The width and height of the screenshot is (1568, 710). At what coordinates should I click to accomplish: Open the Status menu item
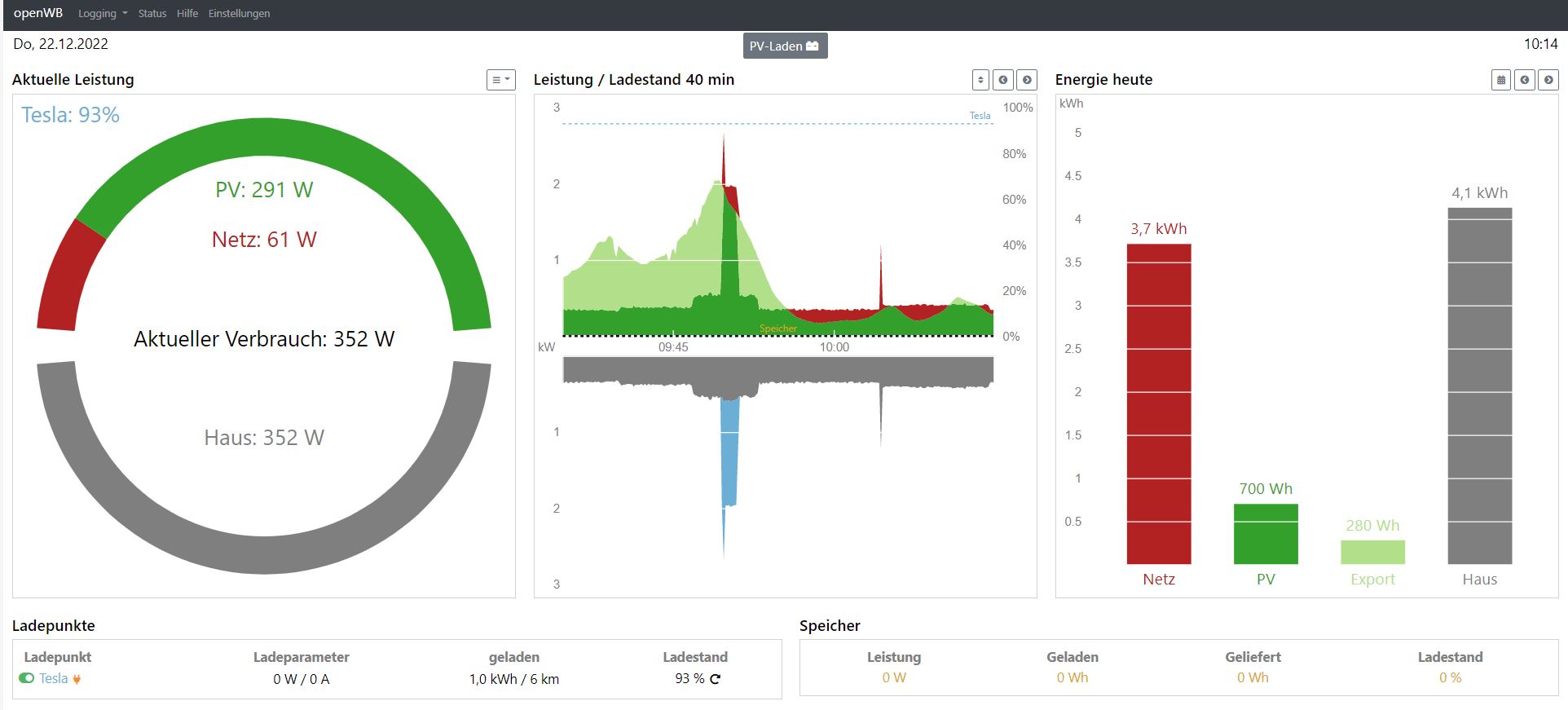[x=152, y=14]
